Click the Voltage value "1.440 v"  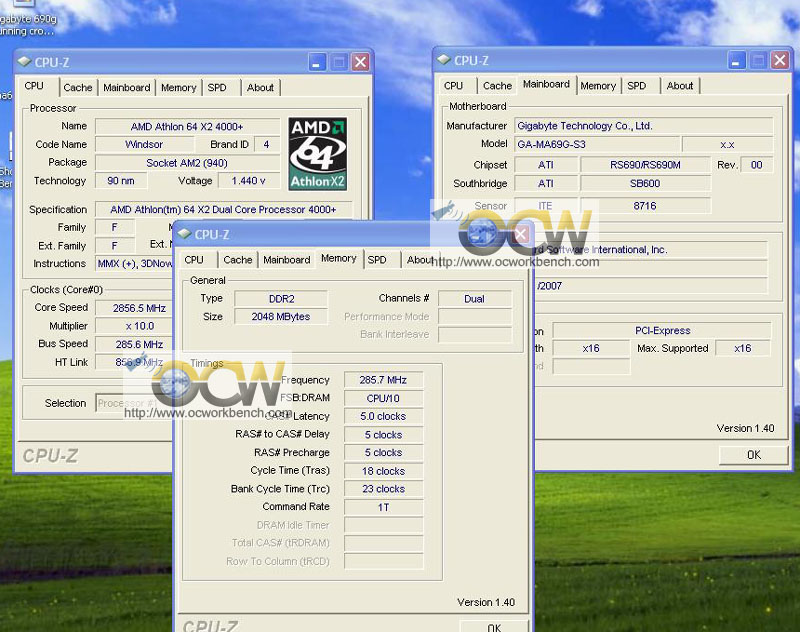pos(248,181)
